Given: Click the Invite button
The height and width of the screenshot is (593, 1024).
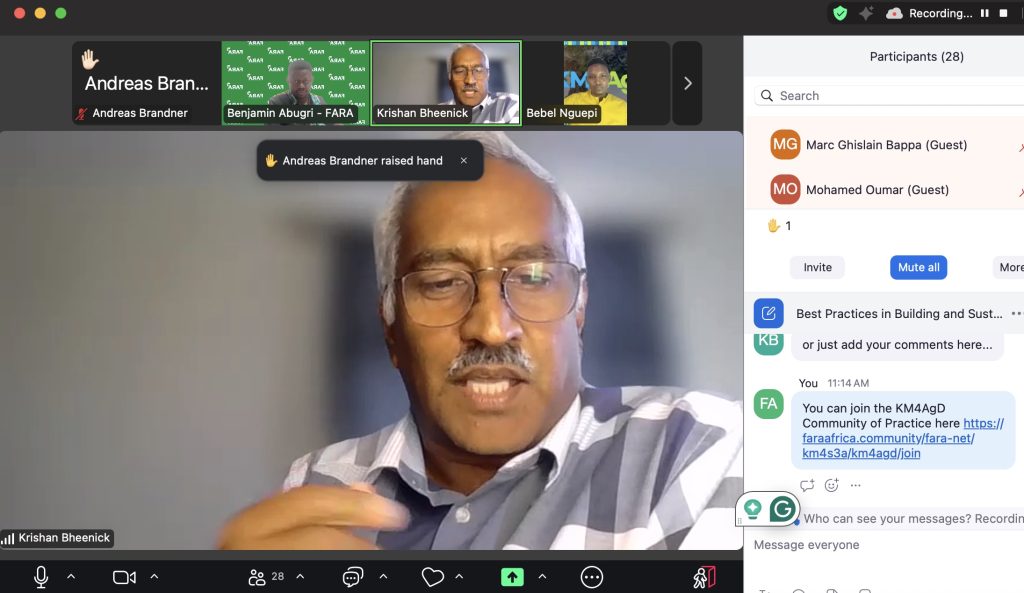Looking at the screenshot, I should [x=817, y=267].
